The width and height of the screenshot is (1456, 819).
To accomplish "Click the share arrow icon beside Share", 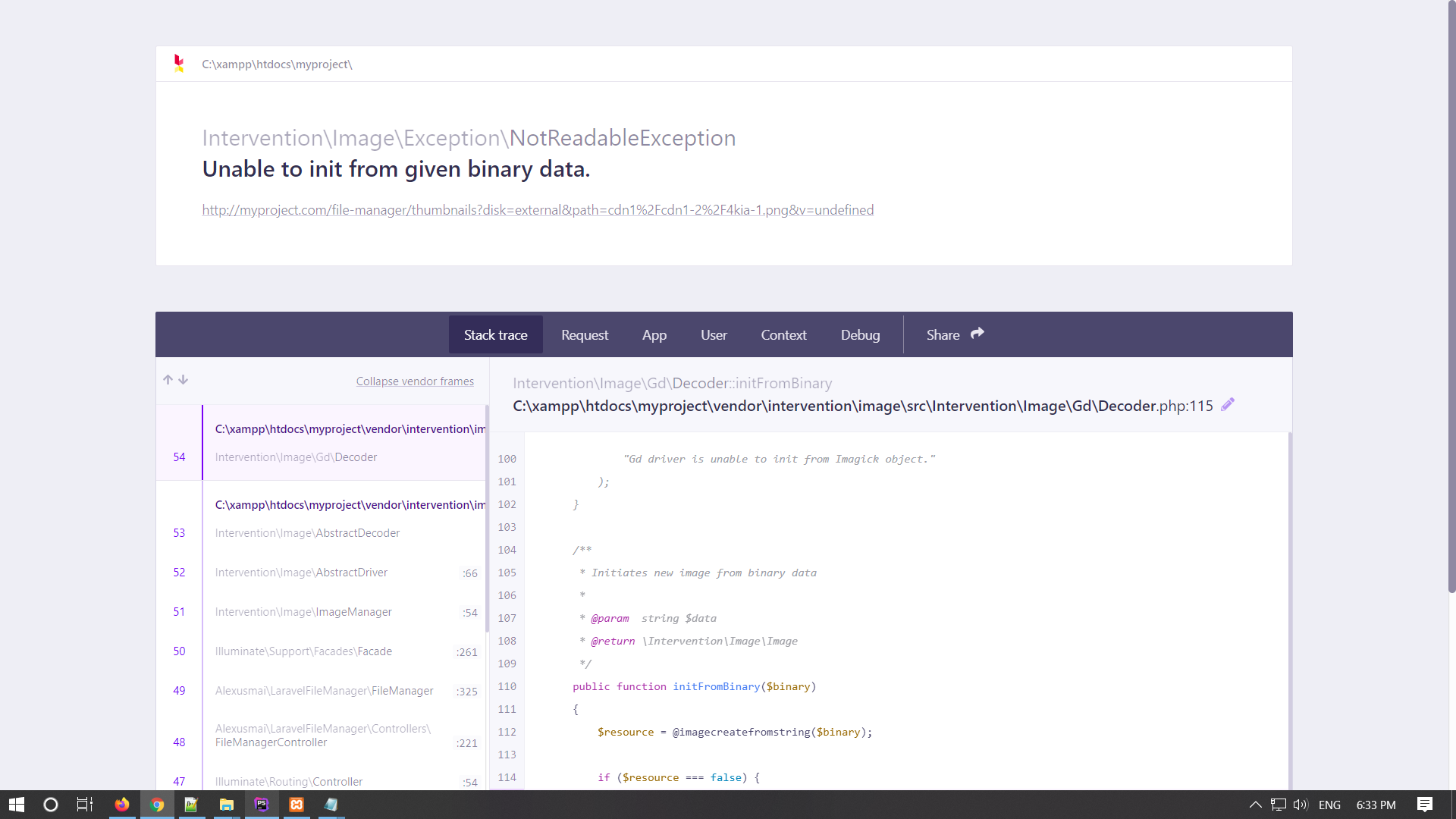I will pyautogui.click(x=977, y=333).
